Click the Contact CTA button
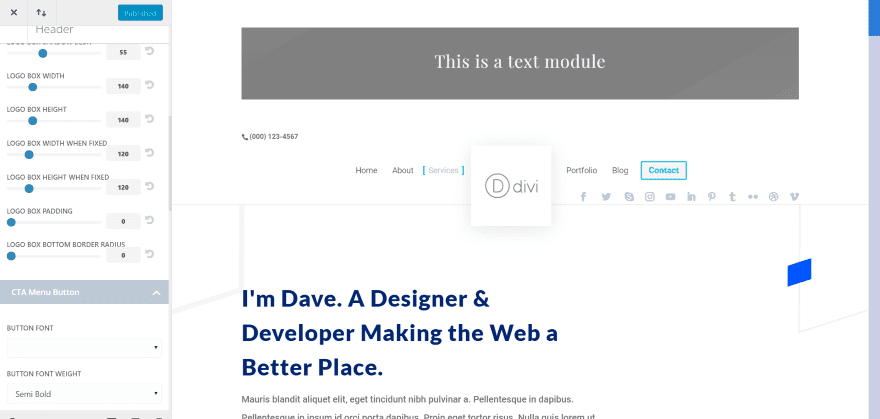 coord(663,170)
